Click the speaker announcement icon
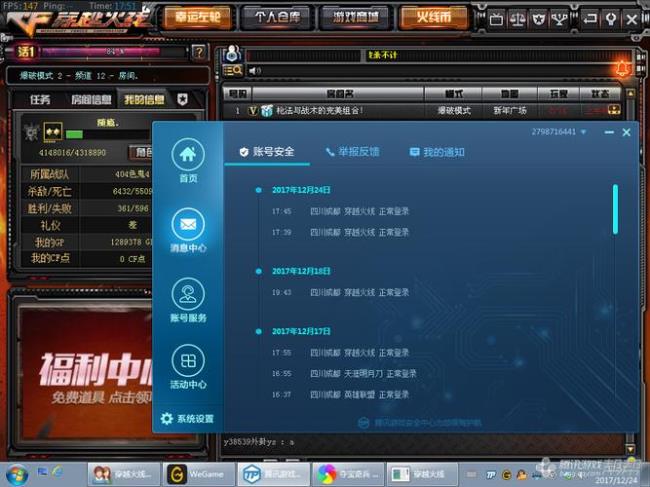 coord(255,71)
